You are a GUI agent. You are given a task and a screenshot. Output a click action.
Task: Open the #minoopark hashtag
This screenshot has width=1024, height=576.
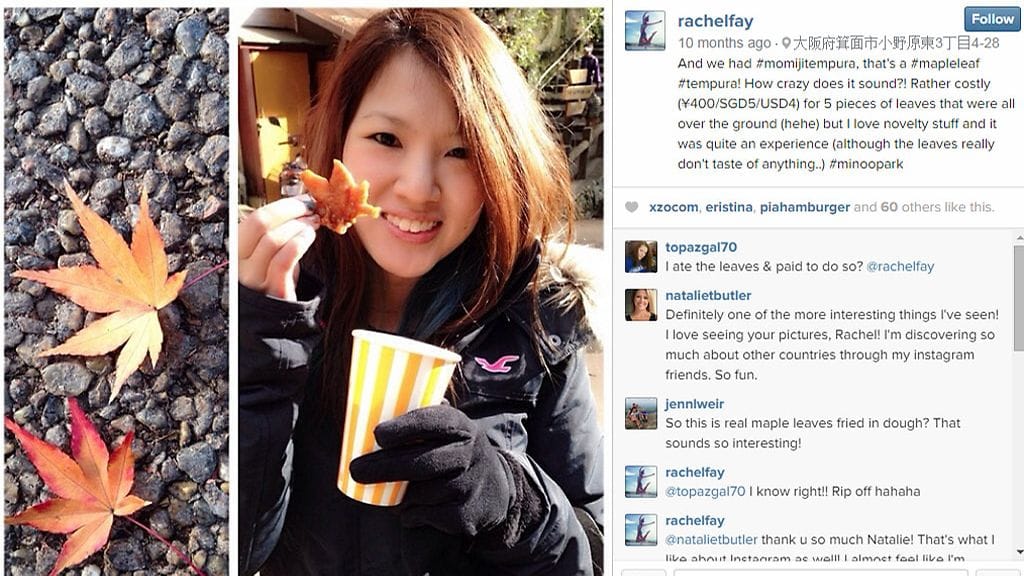(x=866, y=164)
